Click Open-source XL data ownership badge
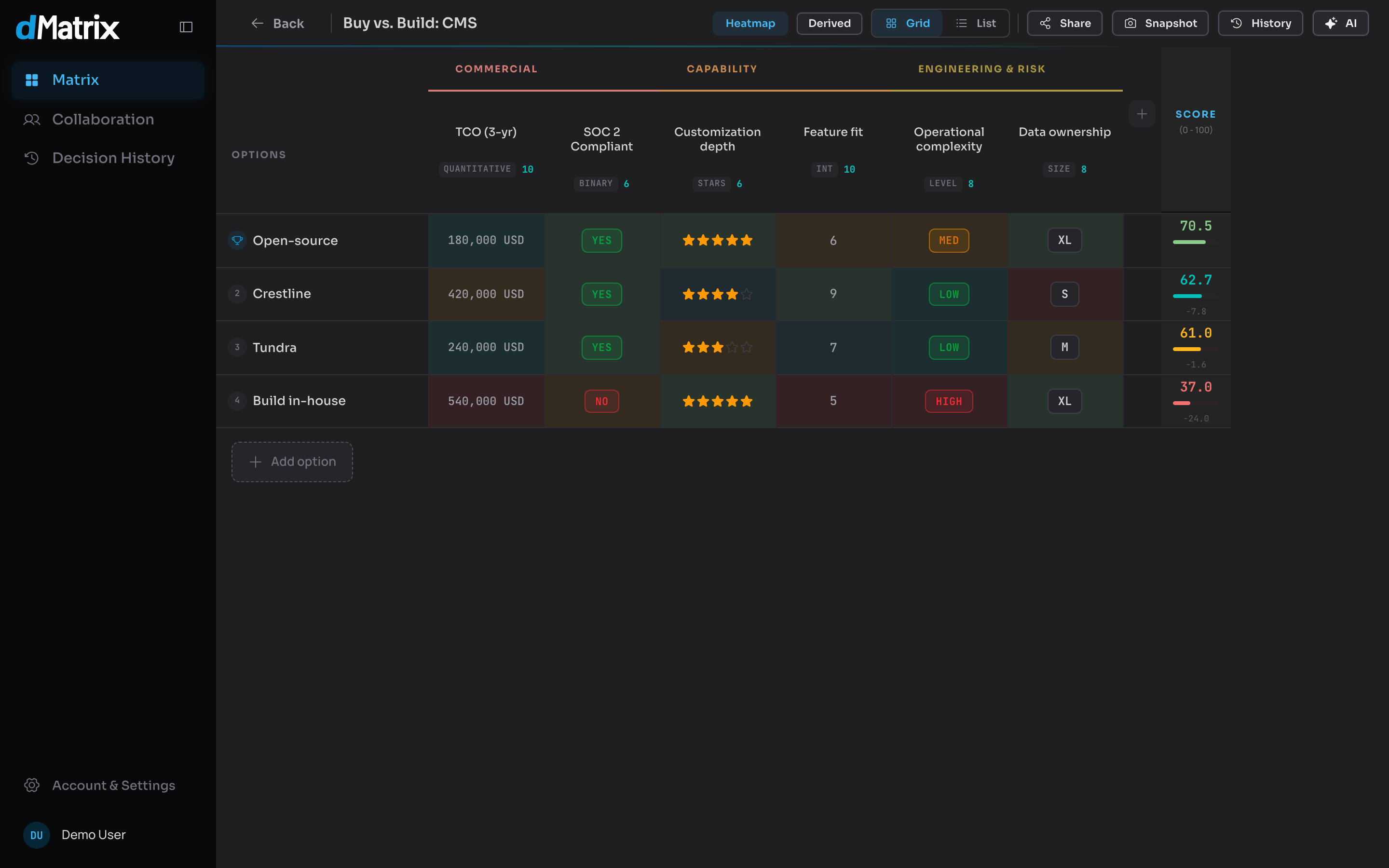1389x868 pixels. tap(1065, 241)
